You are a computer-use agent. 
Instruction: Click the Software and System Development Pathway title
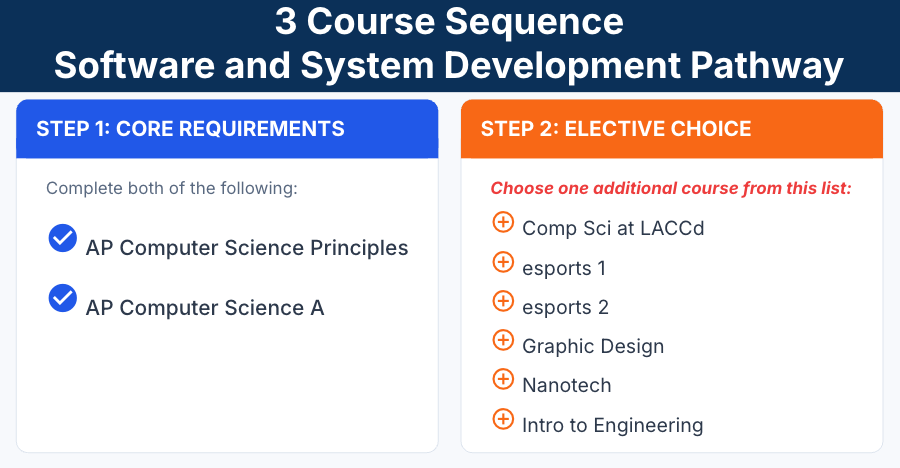pyautogui.click(x=449, y=65)
